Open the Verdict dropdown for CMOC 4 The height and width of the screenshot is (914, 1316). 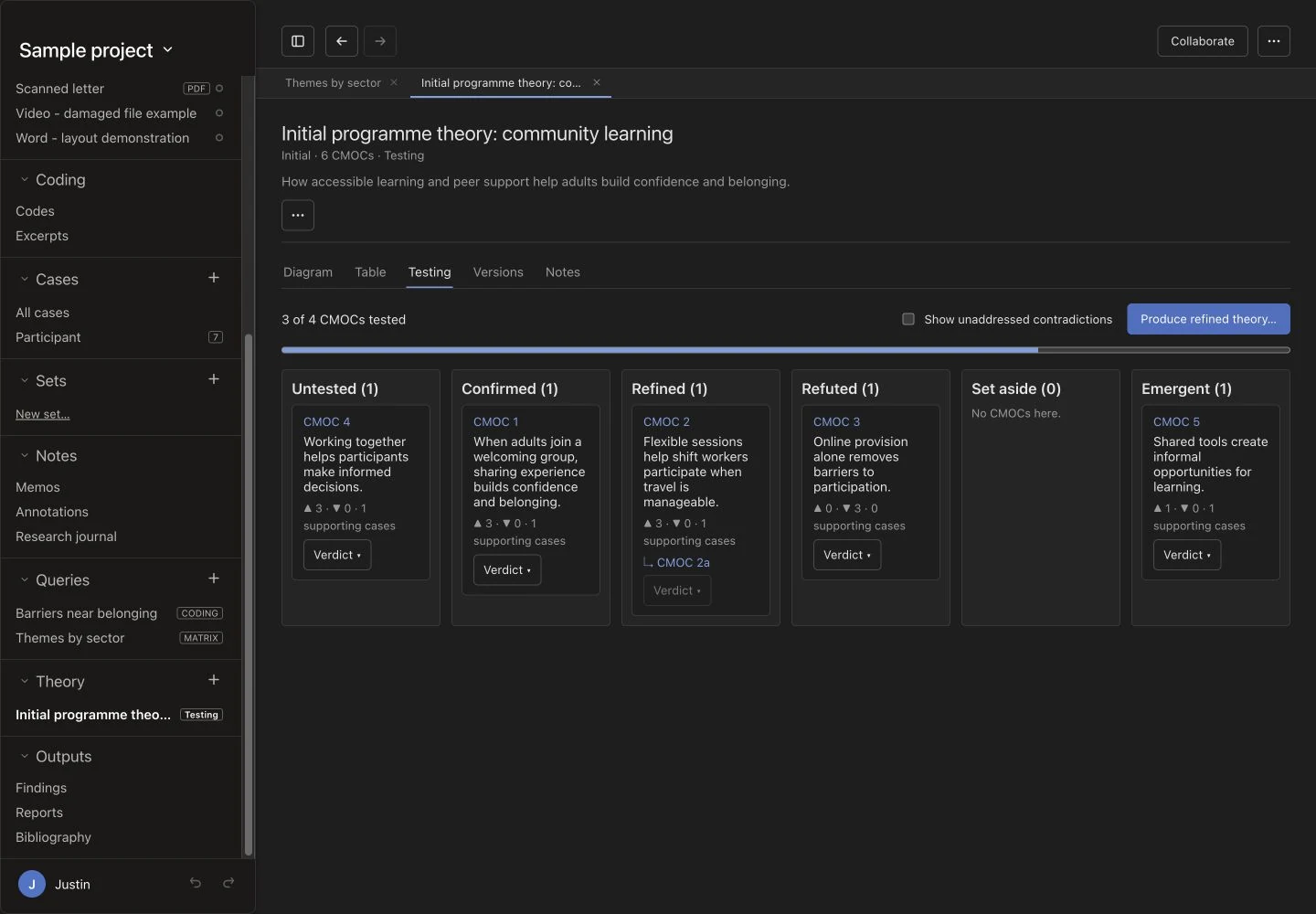[x=337, y=555]
